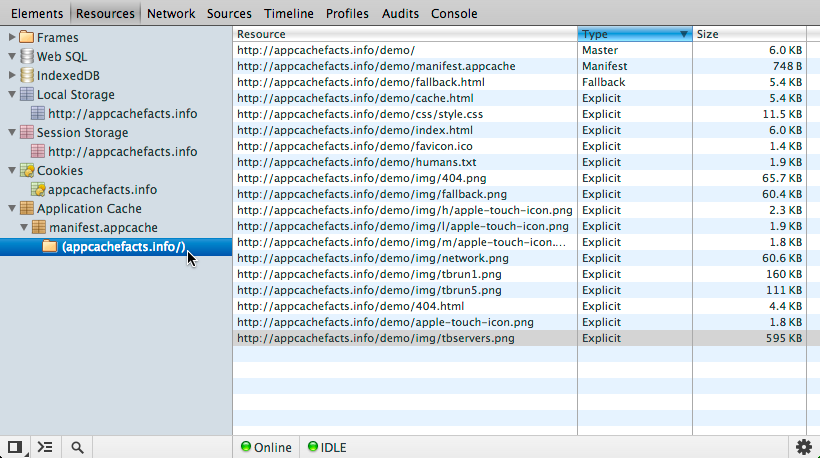Sort by the Type column header
This screenshot has width=820, height=458.
coord(634,34)
